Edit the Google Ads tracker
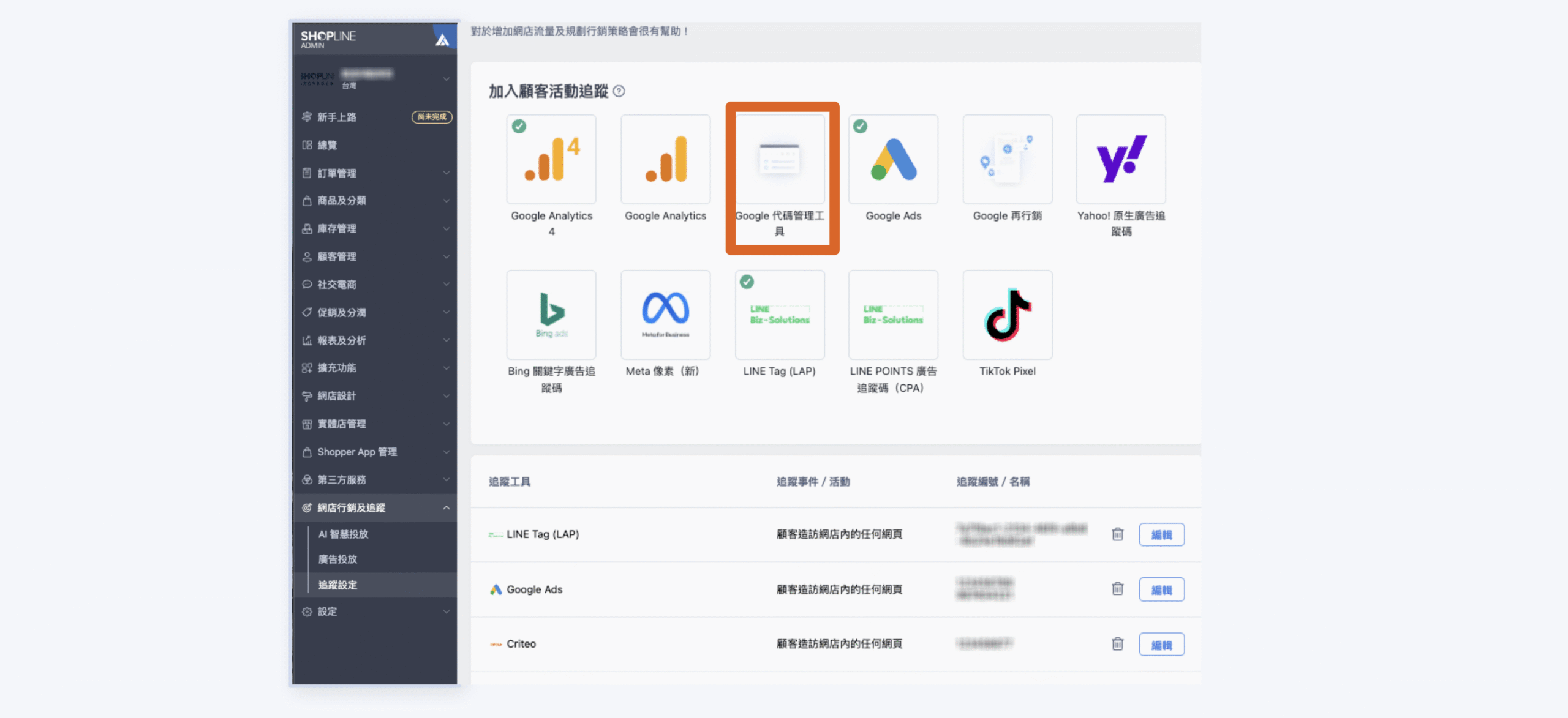1568x718 pixels. pyautogui.click(x=1161, y=589)
